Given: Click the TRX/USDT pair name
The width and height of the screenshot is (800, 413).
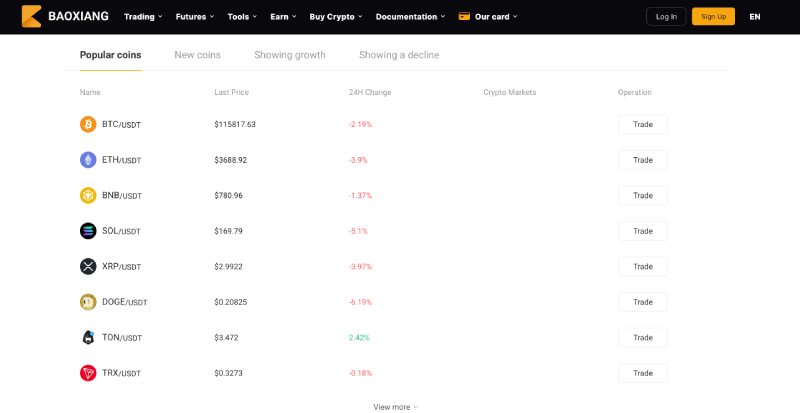Looking at the screenshot, I should click(121, 373).
